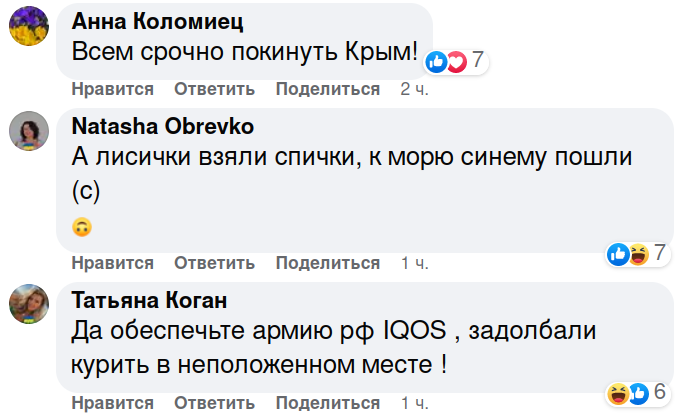Like Татьяна Коган's comment via Нравится
694x420 pixels.
coord(112,403)
